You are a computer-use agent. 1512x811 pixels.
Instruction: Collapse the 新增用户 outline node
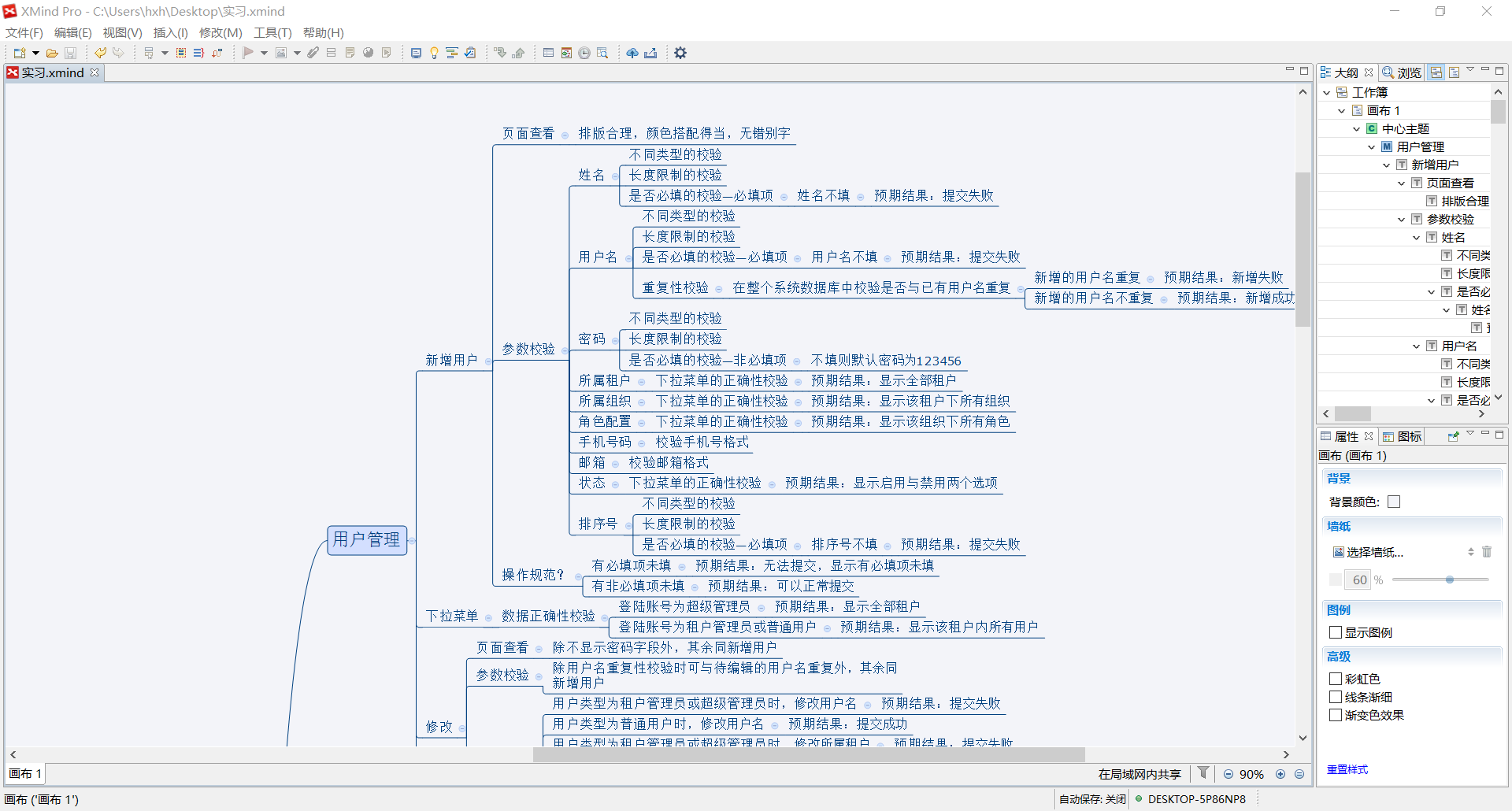[1387, 165]
